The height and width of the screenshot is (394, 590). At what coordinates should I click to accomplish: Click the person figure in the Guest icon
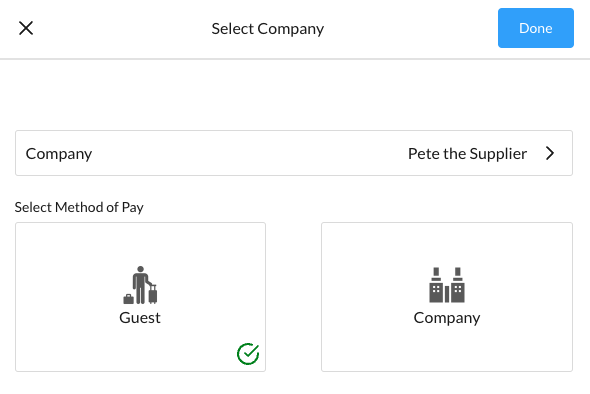pyautogui.click(x=140, y=285)
